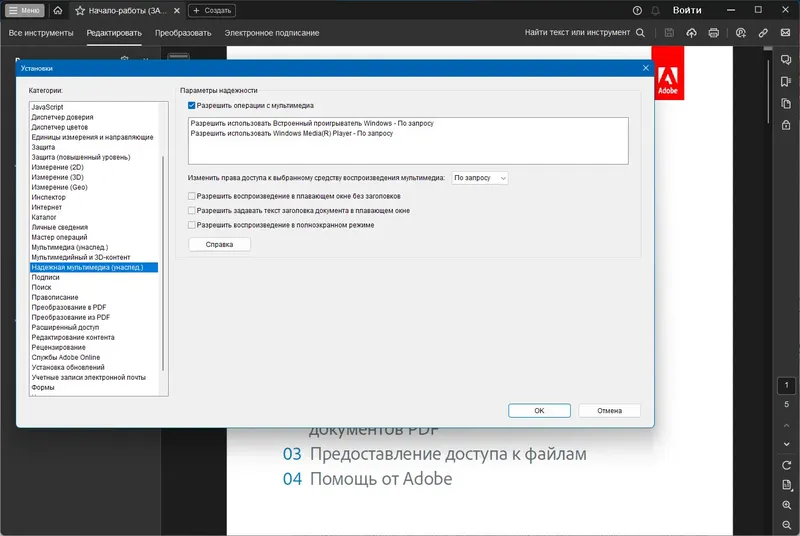This screenshot has height=536, width=800.
Task: Click the page display icon in sidebar
Action: (786, 485)
